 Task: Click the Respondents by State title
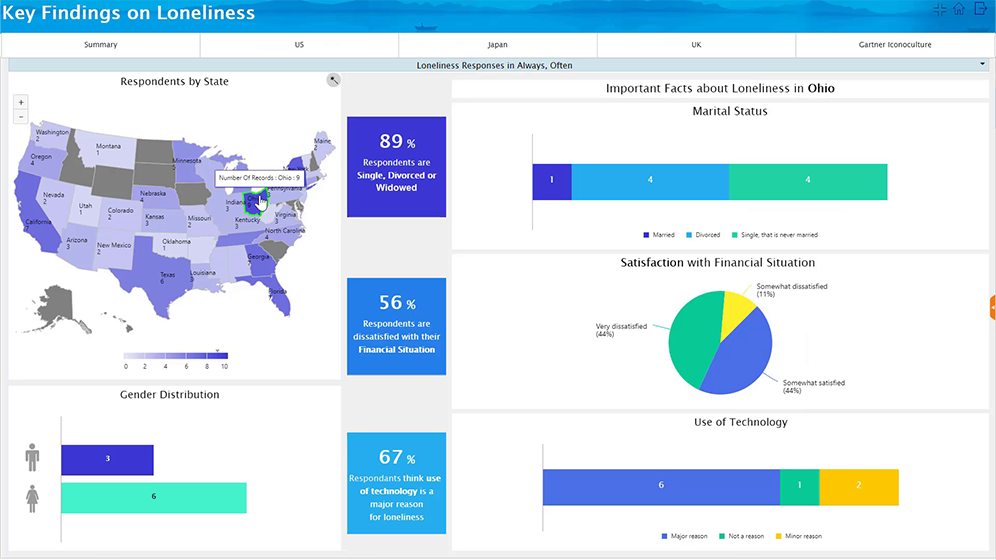(174, 81)
